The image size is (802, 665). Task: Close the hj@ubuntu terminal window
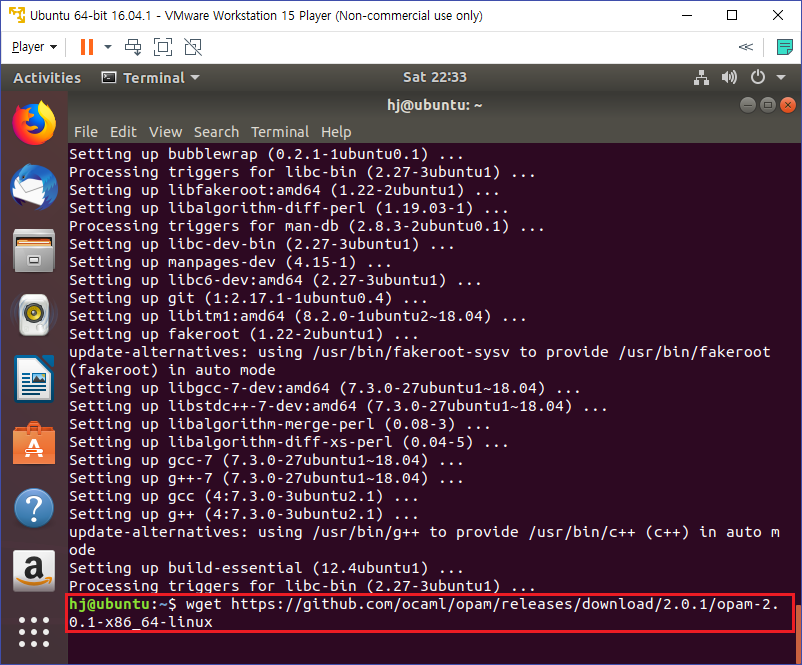pyautogui.click(x=788, y=105)
